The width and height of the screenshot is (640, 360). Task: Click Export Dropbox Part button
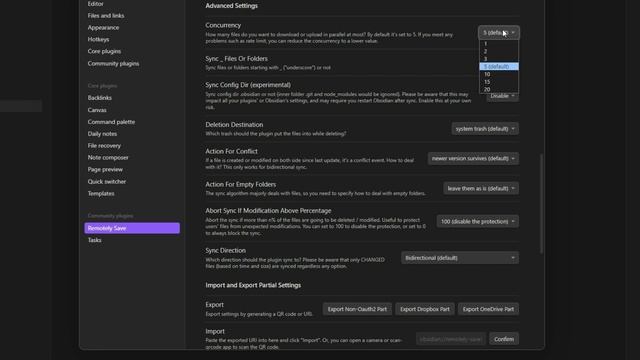[x=424, y=309]
